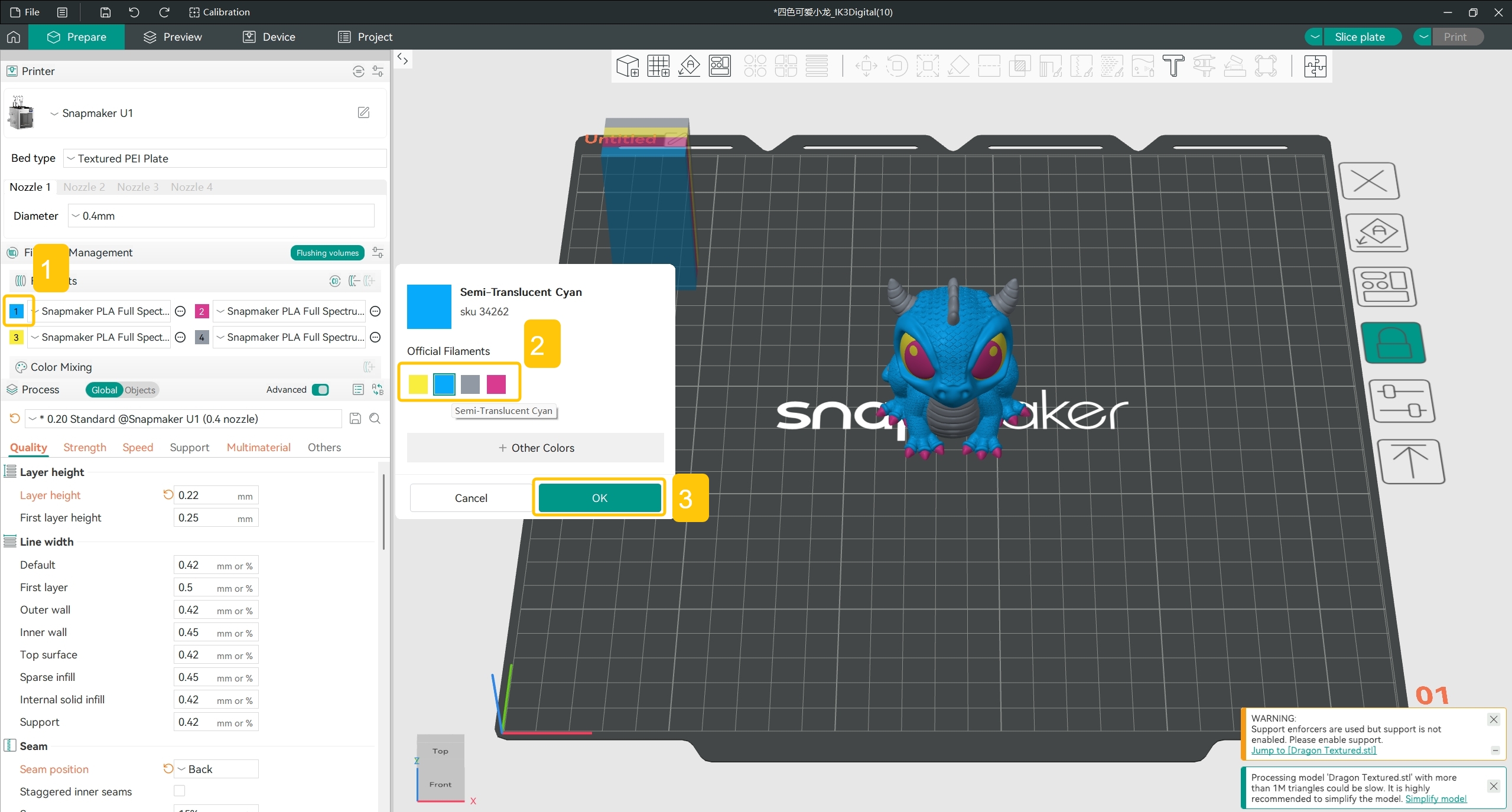This screenshot has height=812, width=1512.
Task: Open the Others settings tab
Action: pyautogui.click(x=324, y=447)
